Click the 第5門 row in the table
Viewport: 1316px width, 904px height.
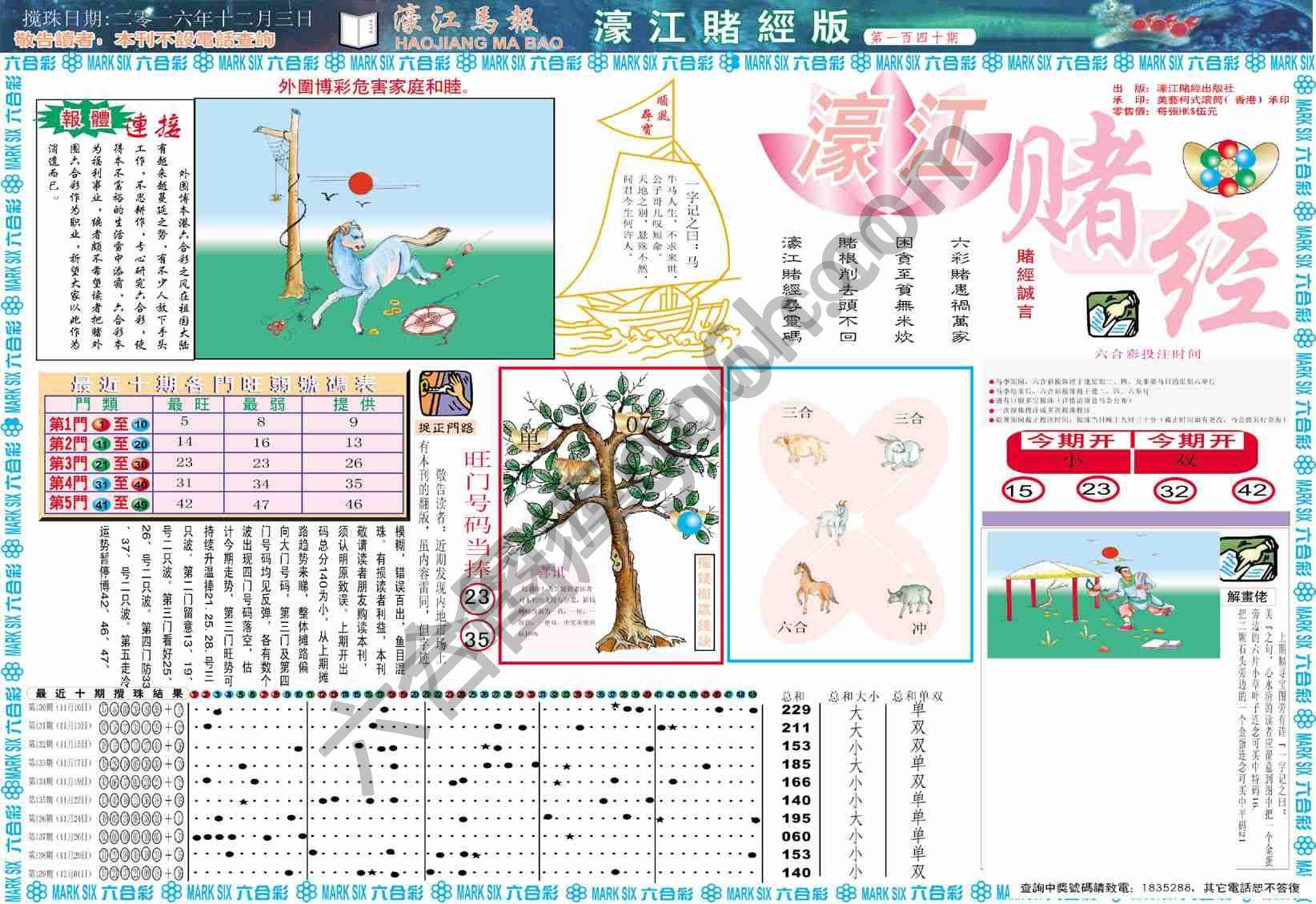[x=223, y=503]
